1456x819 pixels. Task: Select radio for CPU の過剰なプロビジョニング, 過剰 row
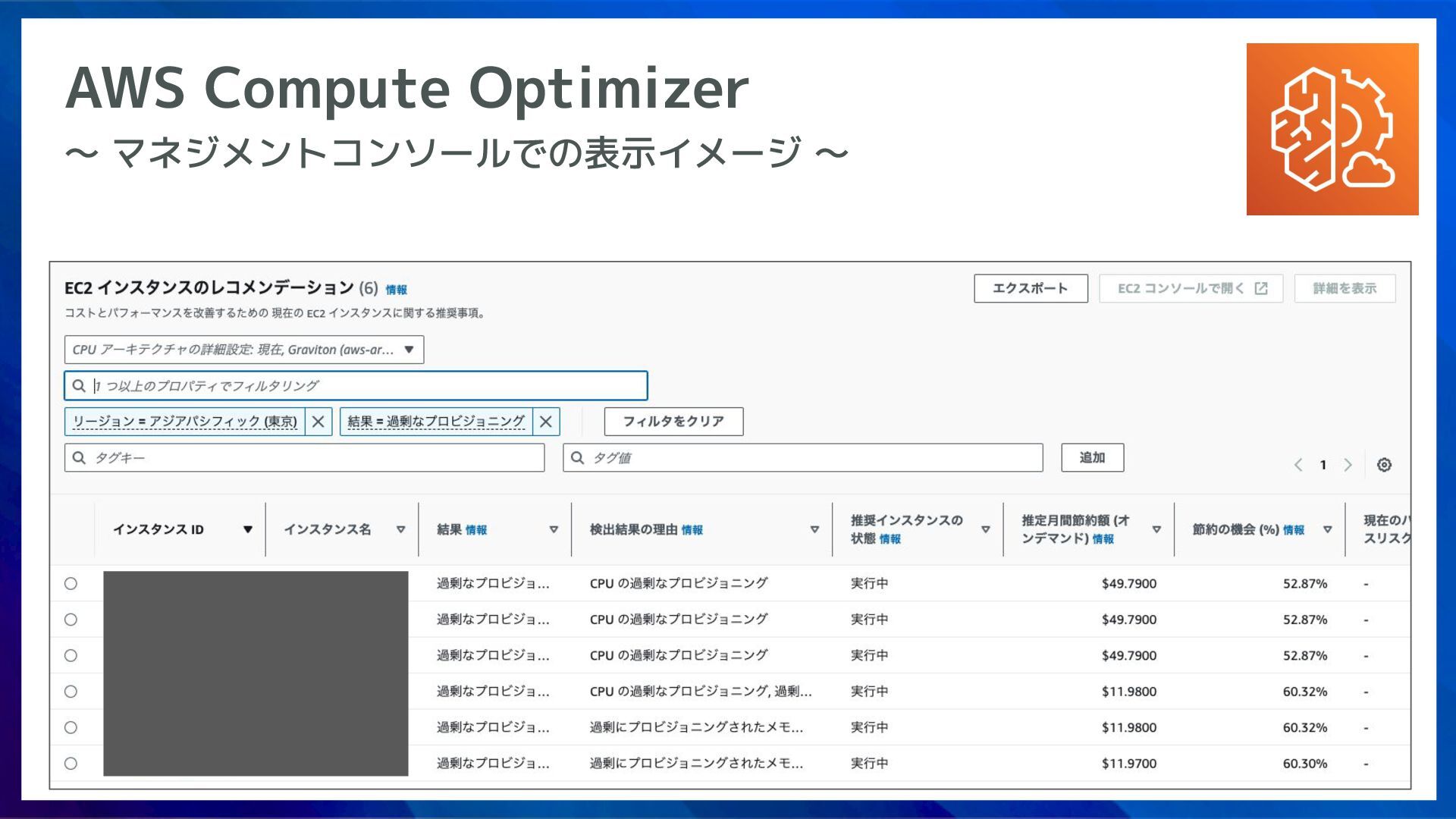point(71,692)
